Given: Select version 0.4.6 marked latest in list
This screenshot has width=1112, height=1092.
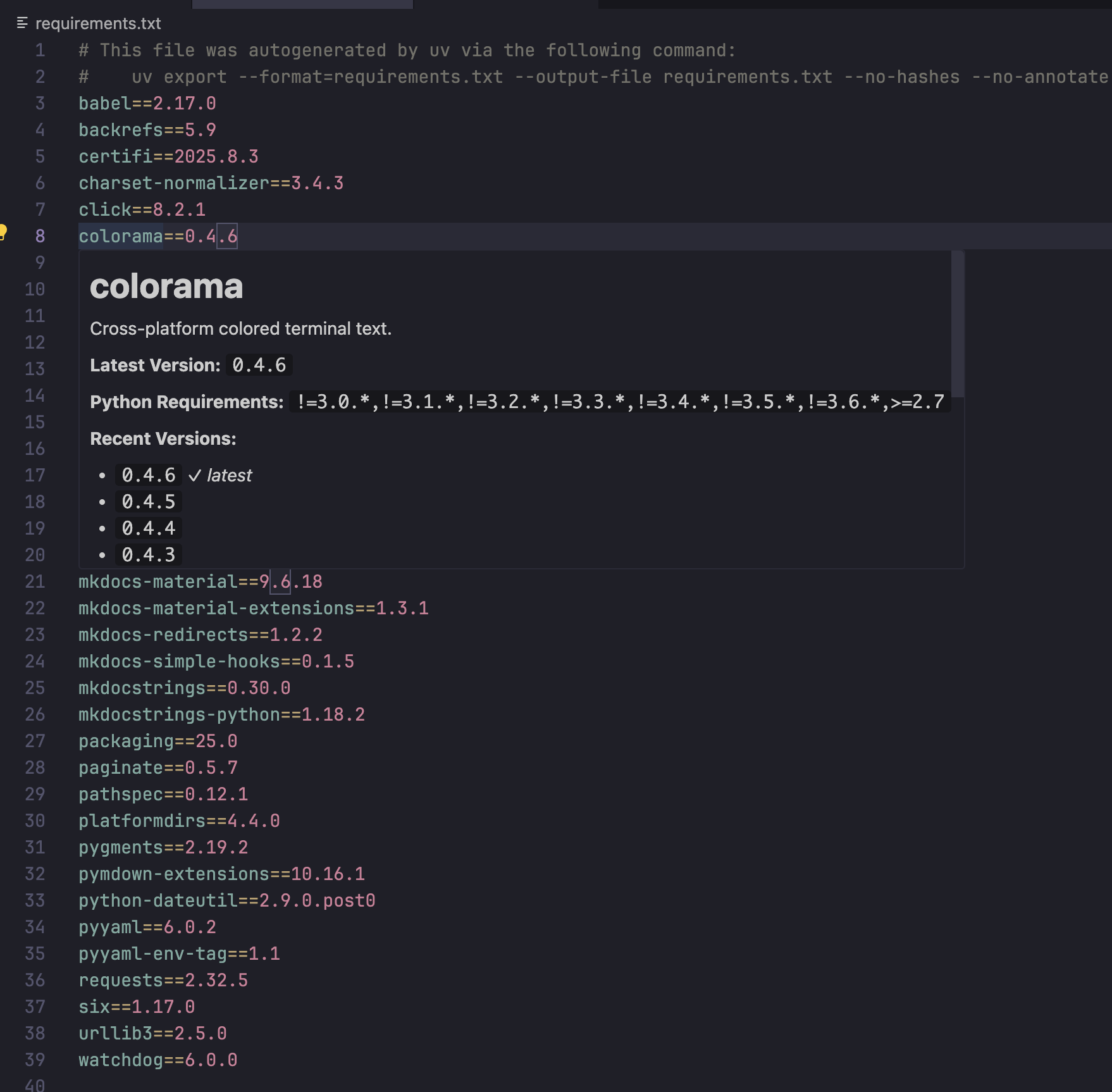Looking at the screenshot, I should click(x=149, y=475).
